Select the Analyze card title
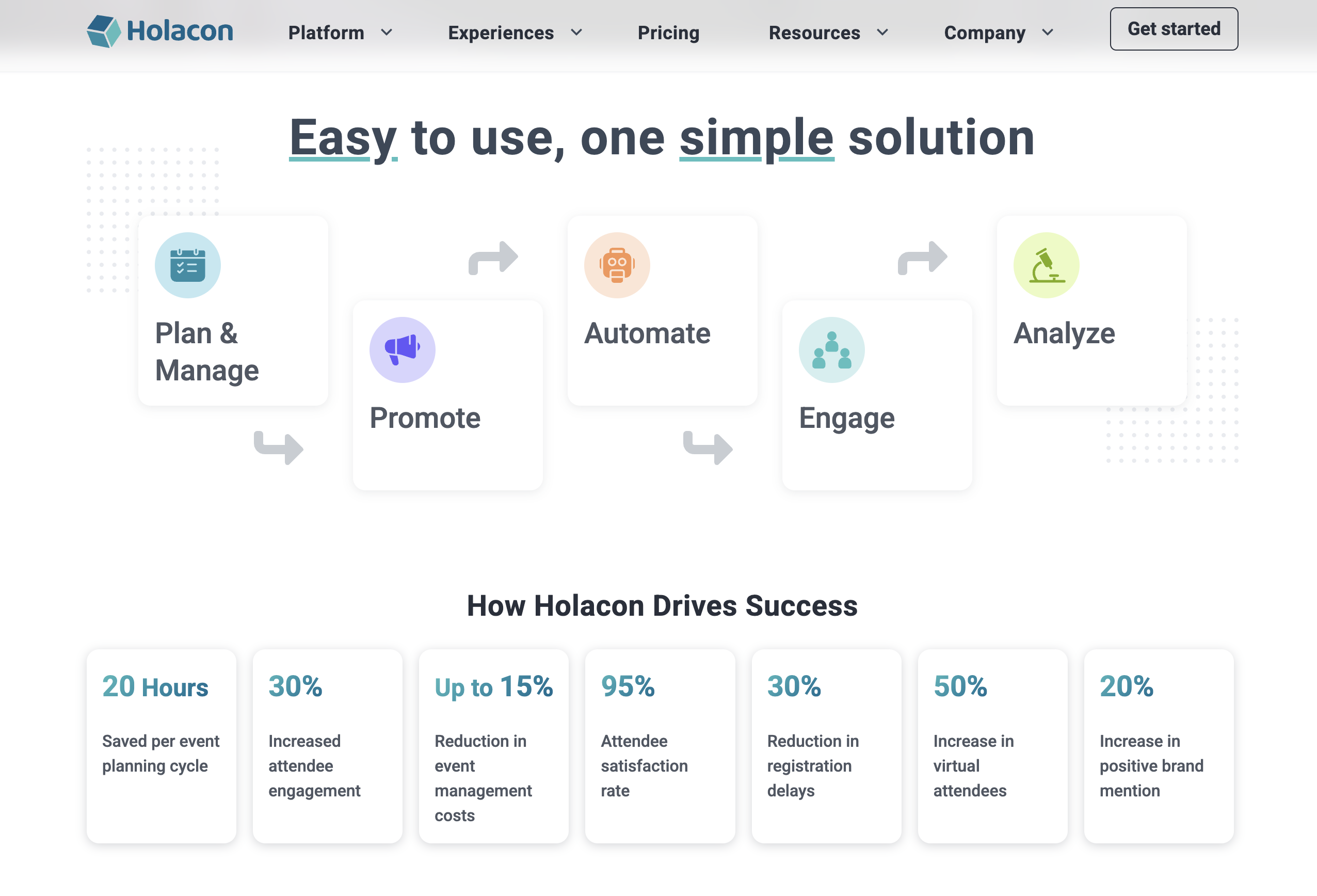Viewport: 1317px width, 896px height. 1064,334
